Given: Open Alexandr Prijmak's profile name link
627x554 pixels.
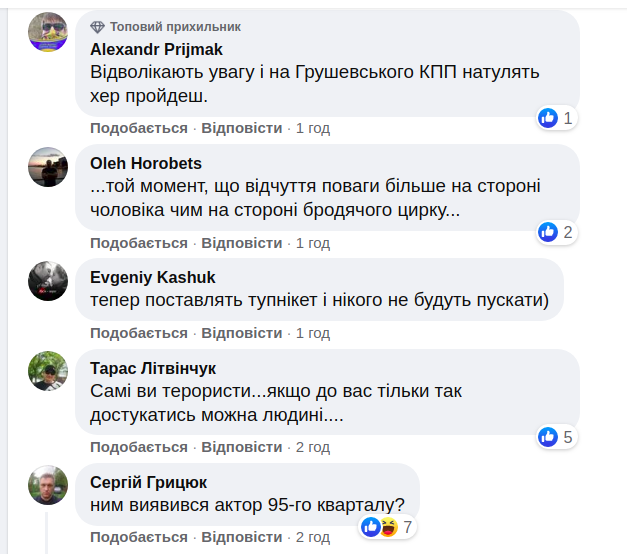Looking at the screenshot, I should tap(156, 49).
